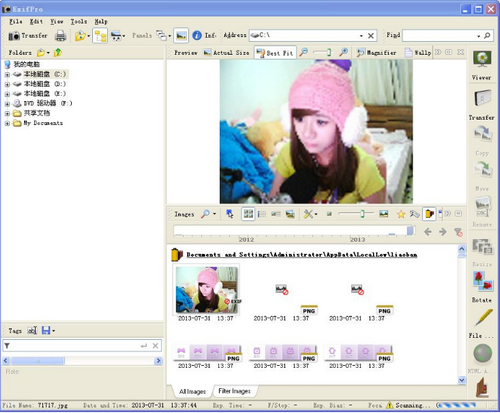Toggle the tiles view mode icon

[x=276, y=214]
